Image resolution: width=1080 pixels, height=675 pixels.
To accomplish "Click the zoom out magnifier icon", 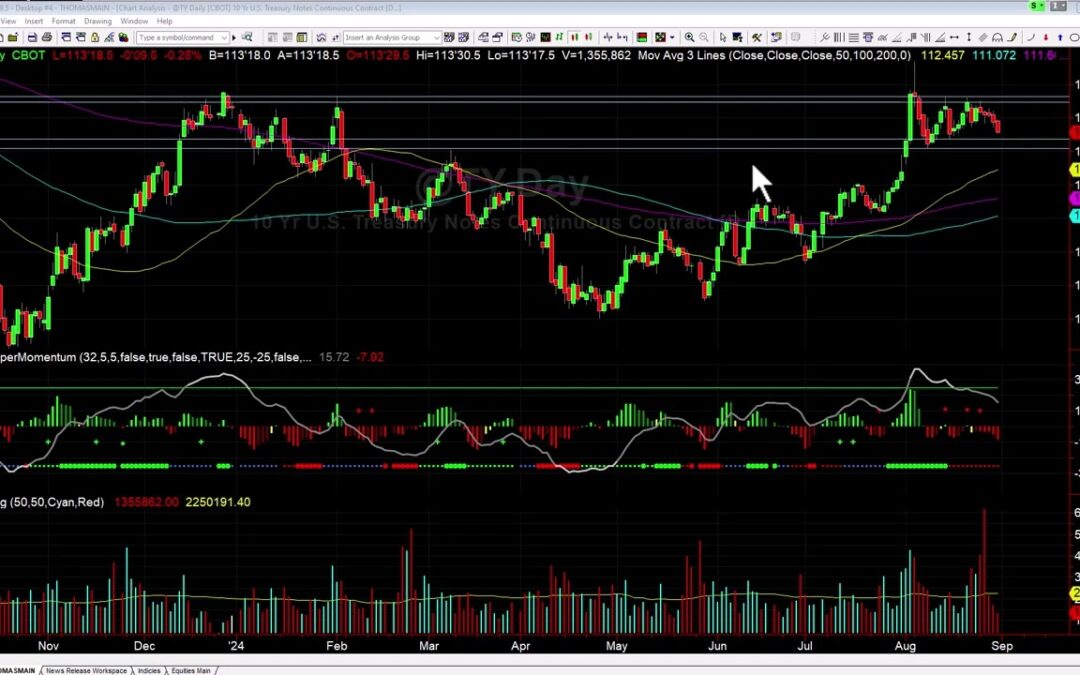I will tap(704, 37).
